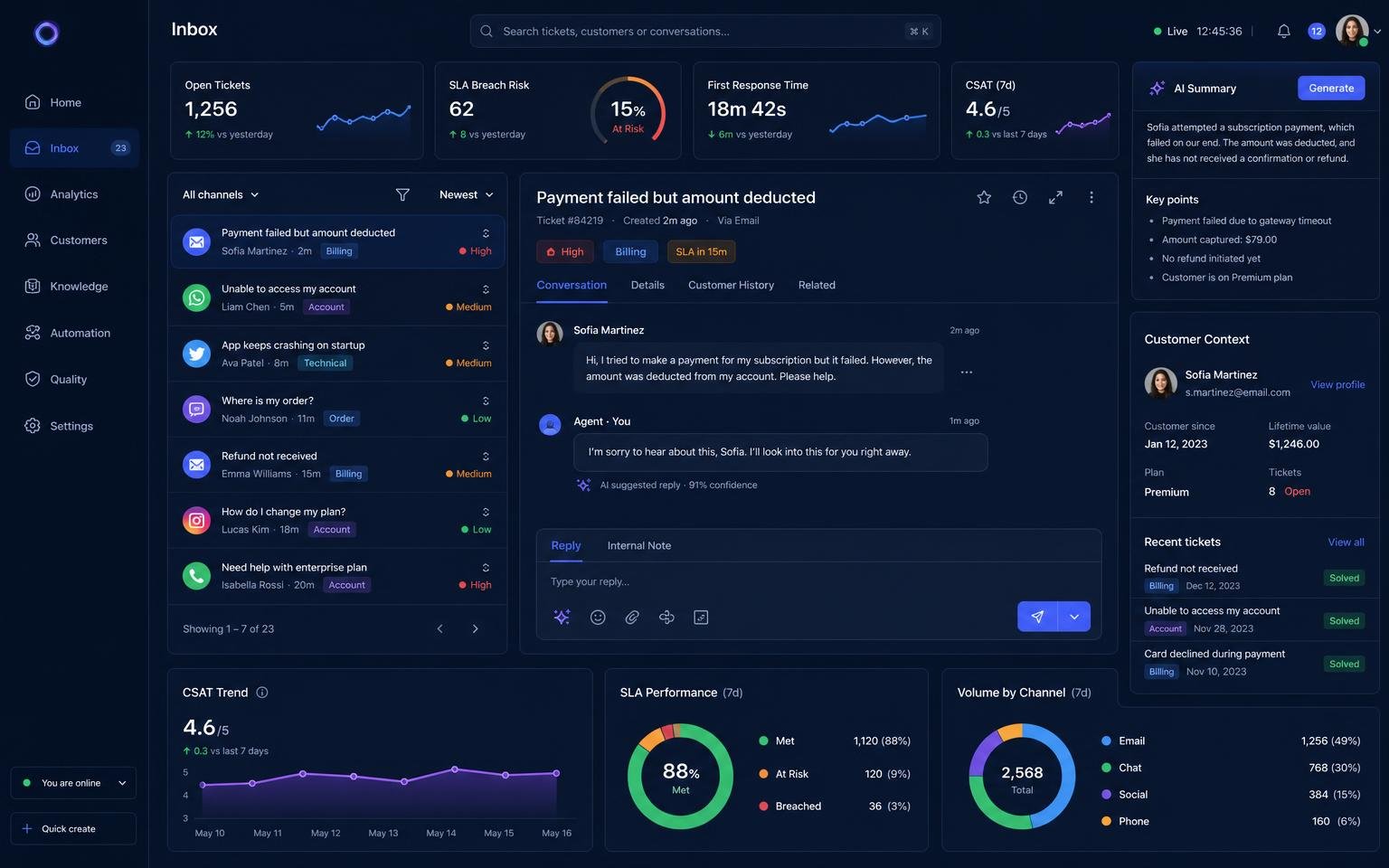Open the Newest sort dropdown
This screenshot has height=868, width=1389.
point(467,194)
